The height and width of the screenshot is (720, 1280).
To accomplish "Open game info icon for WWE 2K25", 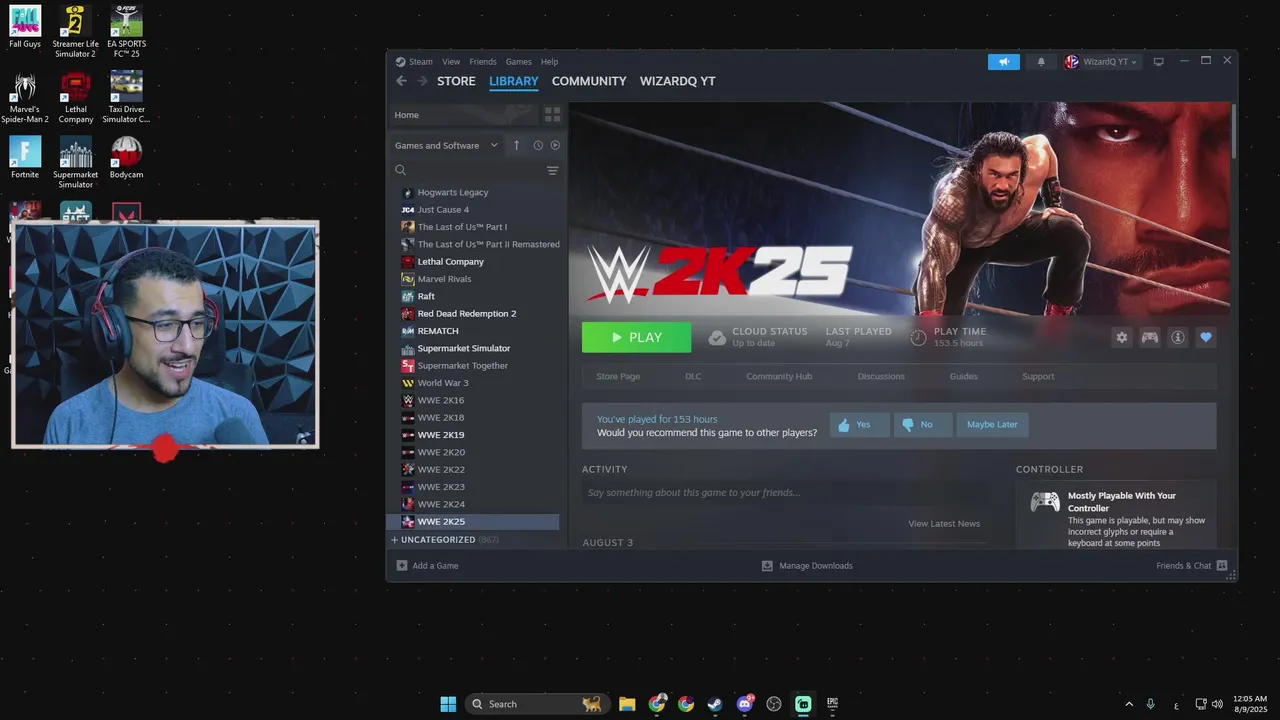I will (x=1178, y=338).
